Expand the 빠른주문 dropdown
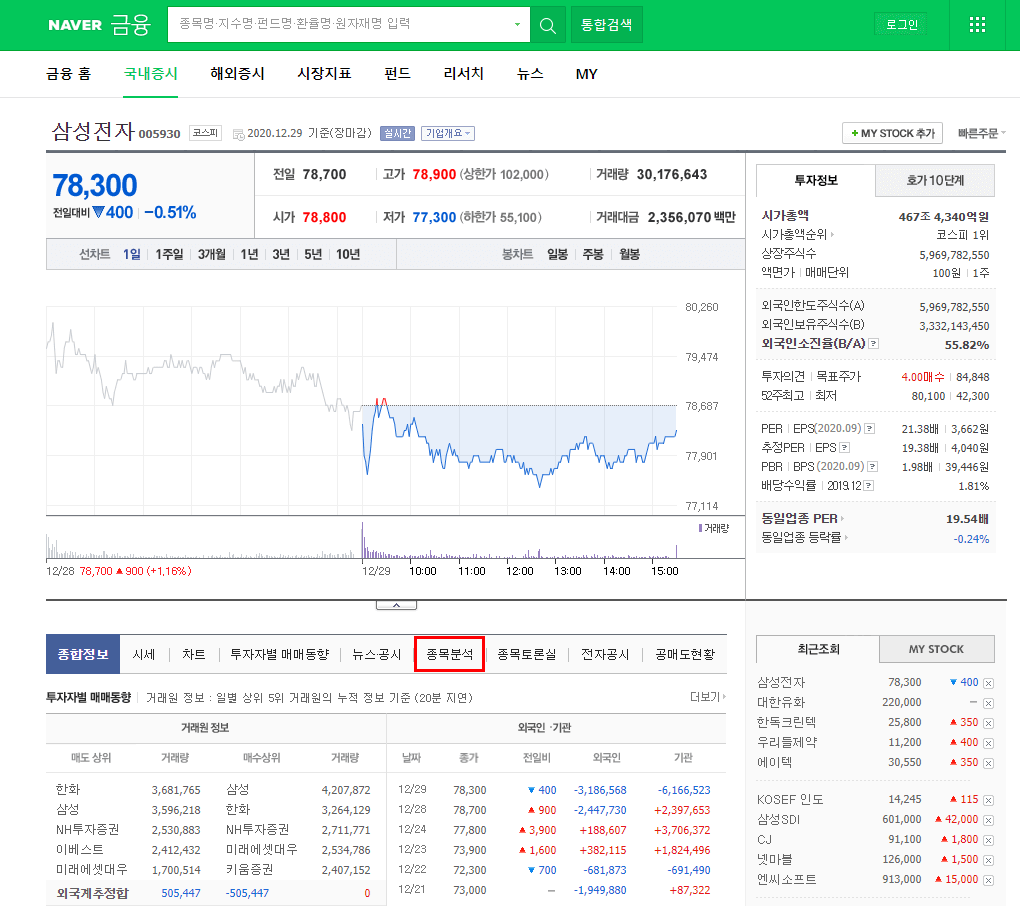1020x906 pixels. pos(981,133)
